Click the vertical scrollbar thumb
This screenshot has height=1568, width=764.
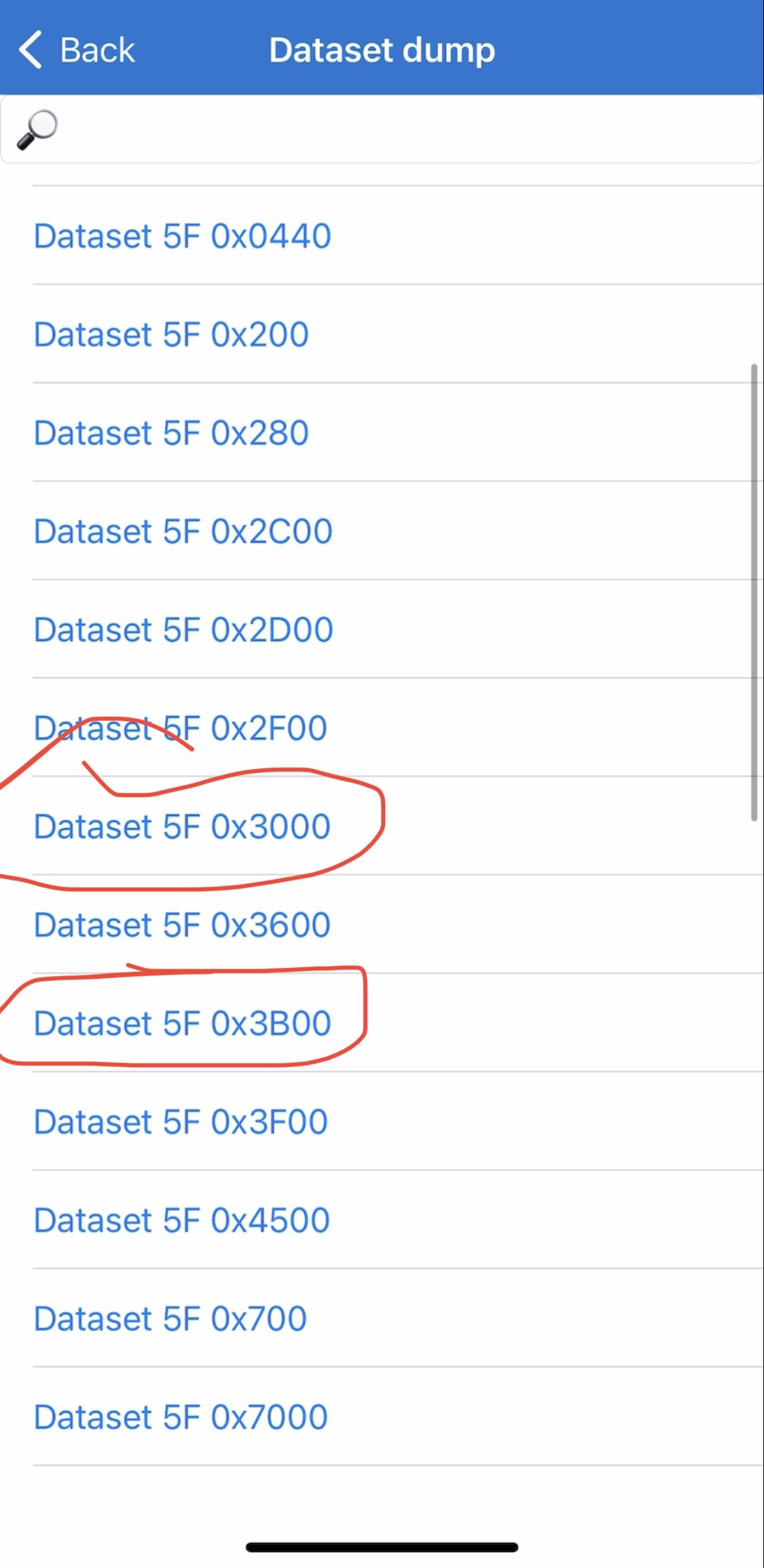click(x=754, y=593)
